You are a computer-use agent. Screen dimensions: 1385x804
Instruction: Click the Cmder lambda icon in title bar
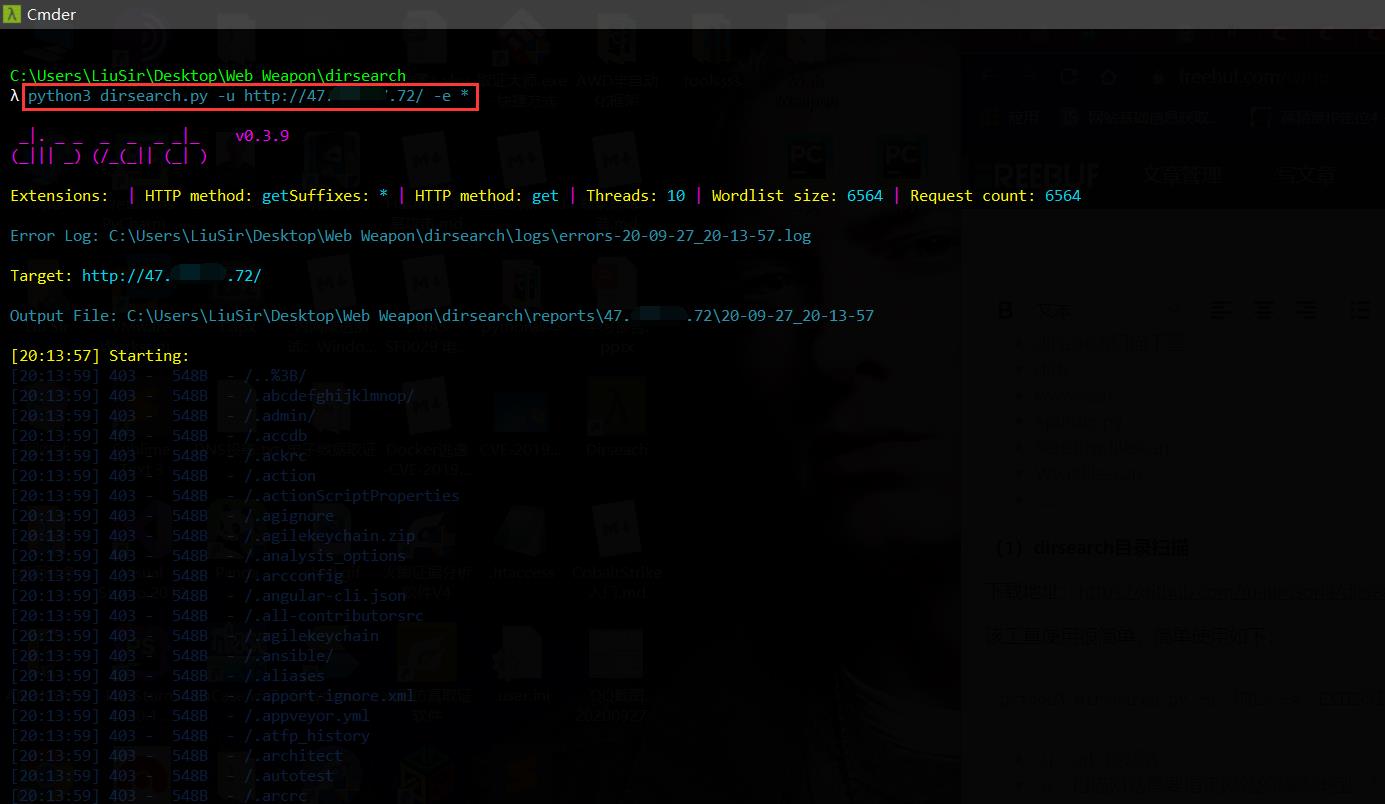click(12, 14)
